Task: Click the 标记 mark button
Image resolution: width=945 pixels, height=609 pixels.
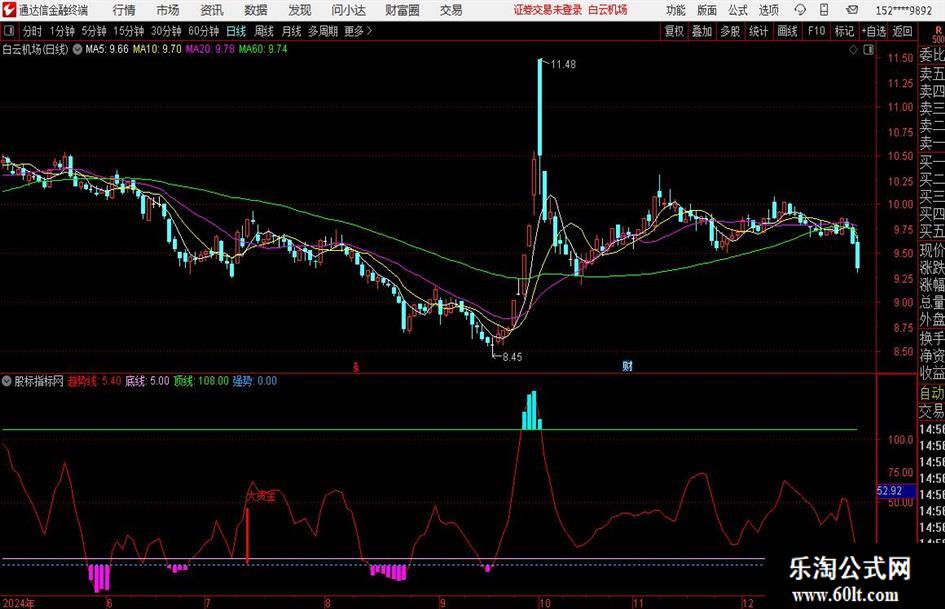Action: pos(844,31)
